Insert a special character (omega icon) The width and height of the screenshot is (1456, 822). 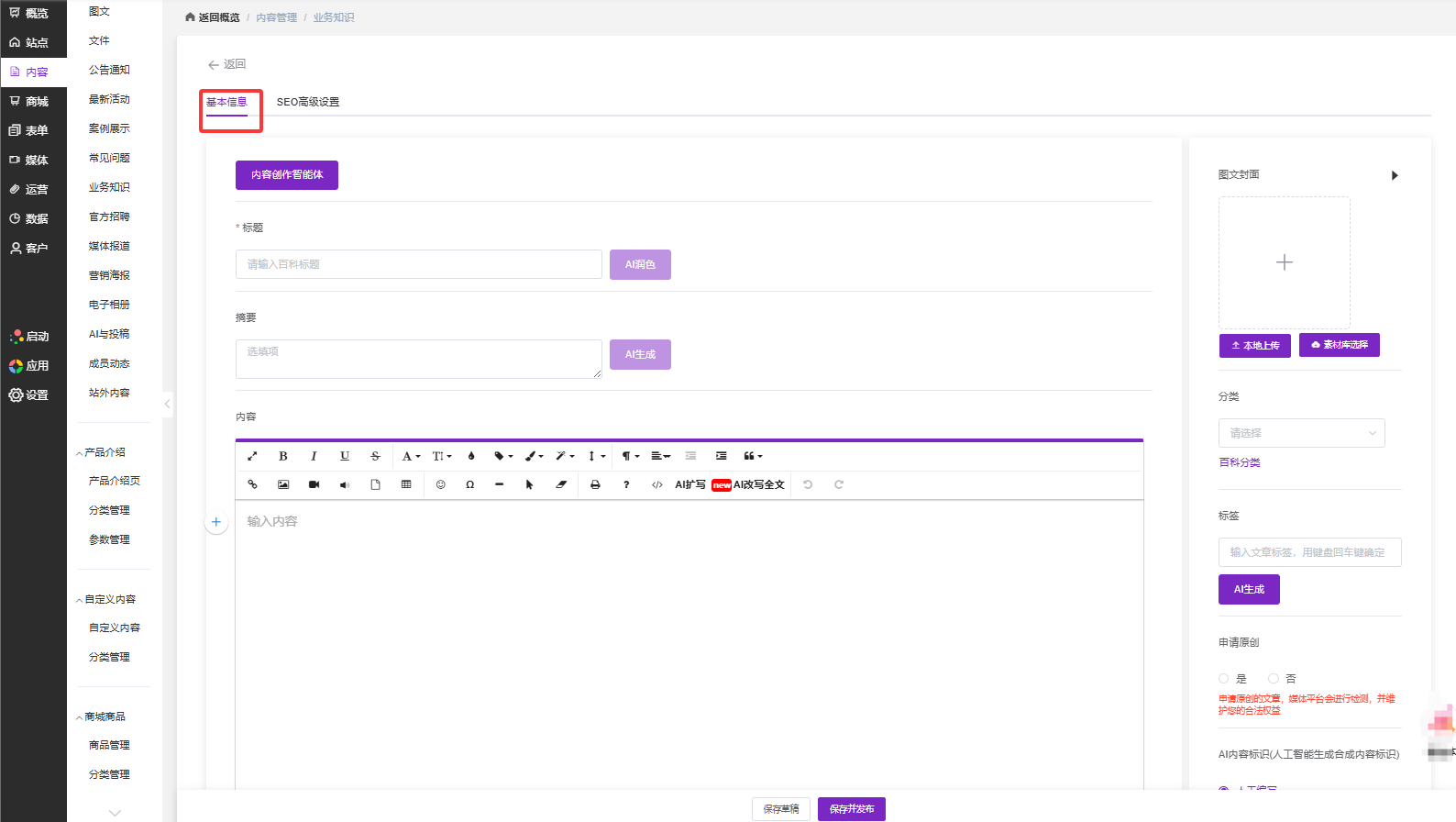(x=470, y=484)
